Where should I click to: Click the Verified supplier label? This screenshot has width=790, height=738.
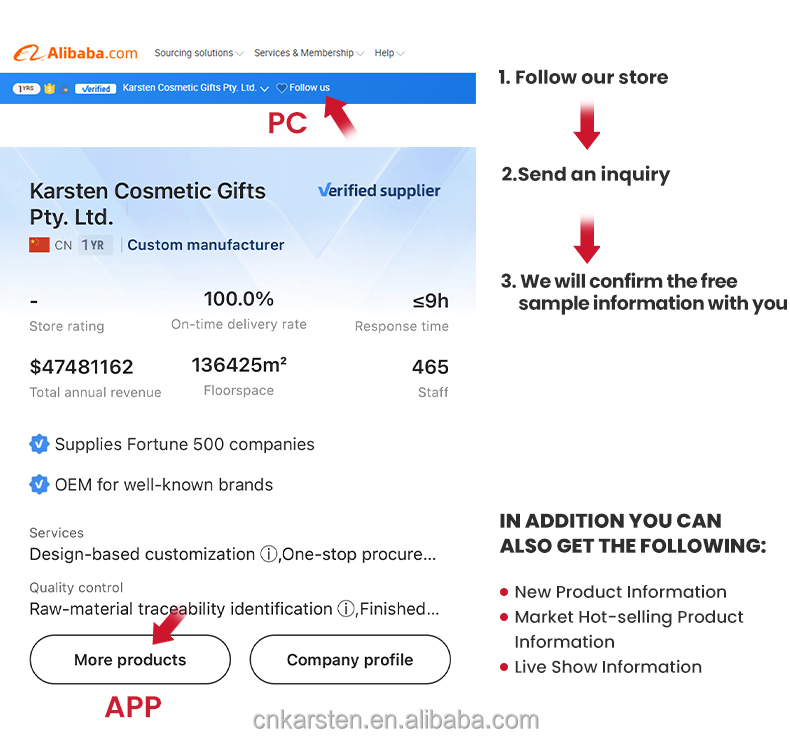(x=379, y=190)
